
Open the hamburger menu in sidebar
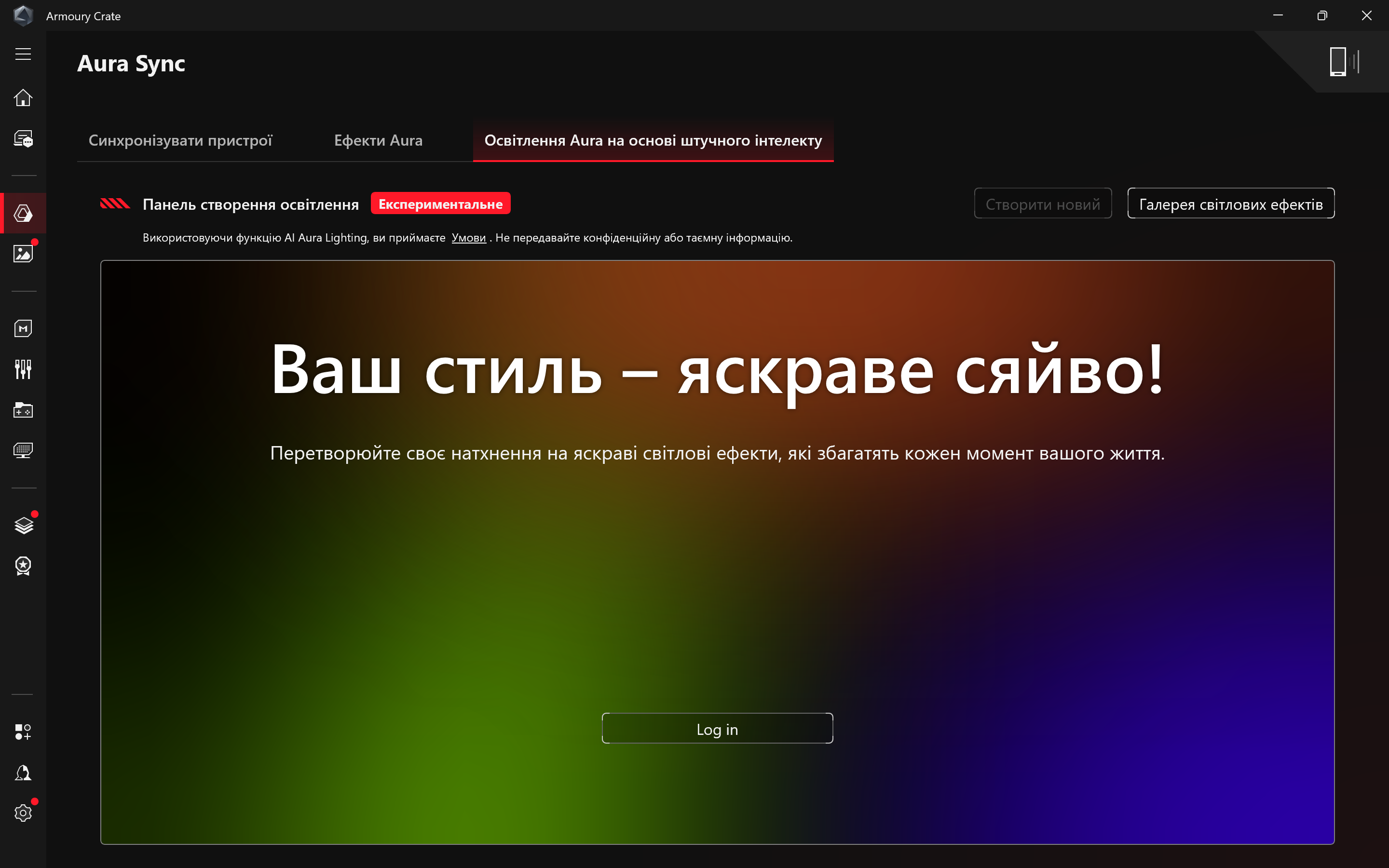(23, 54)
